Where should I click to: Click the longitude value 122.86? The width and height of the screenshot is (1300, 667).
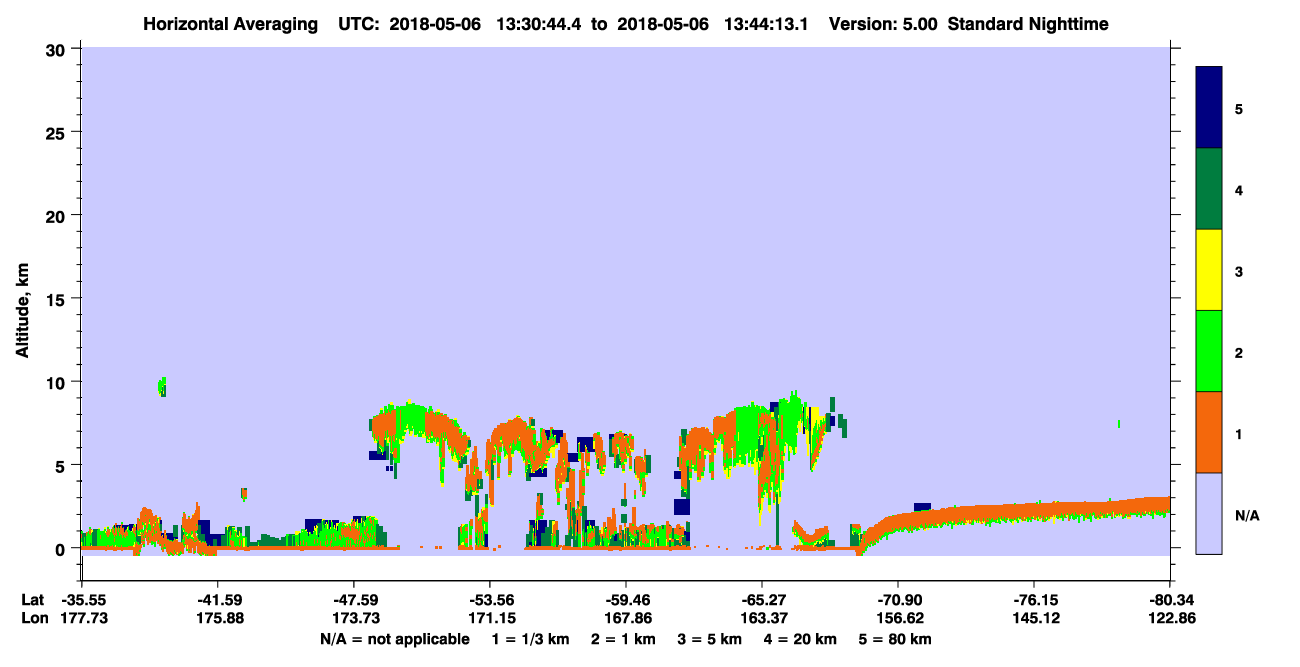(1170, 618)
